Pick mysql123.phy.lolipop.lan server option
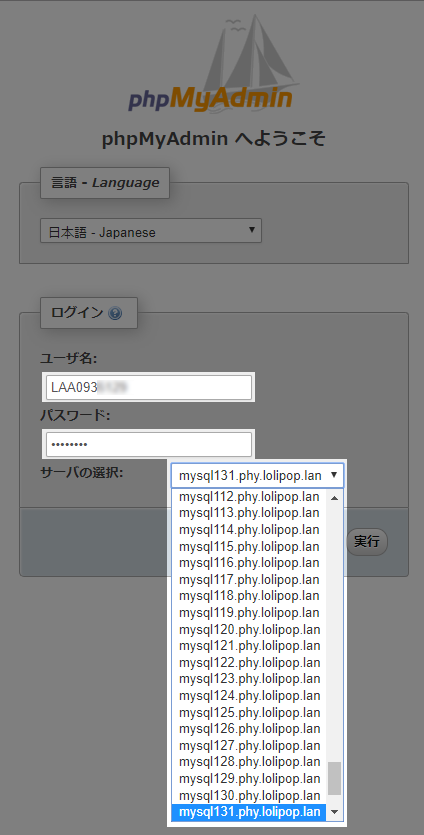 [249, 679]
